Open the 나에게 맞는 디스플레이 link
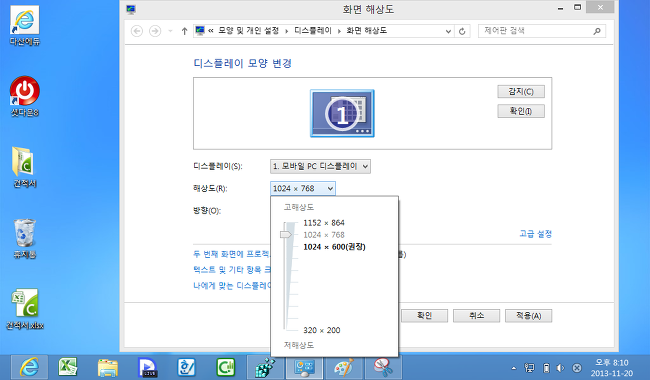The width and height of the screenshot is (650, 380). click(x=232, y=286)
